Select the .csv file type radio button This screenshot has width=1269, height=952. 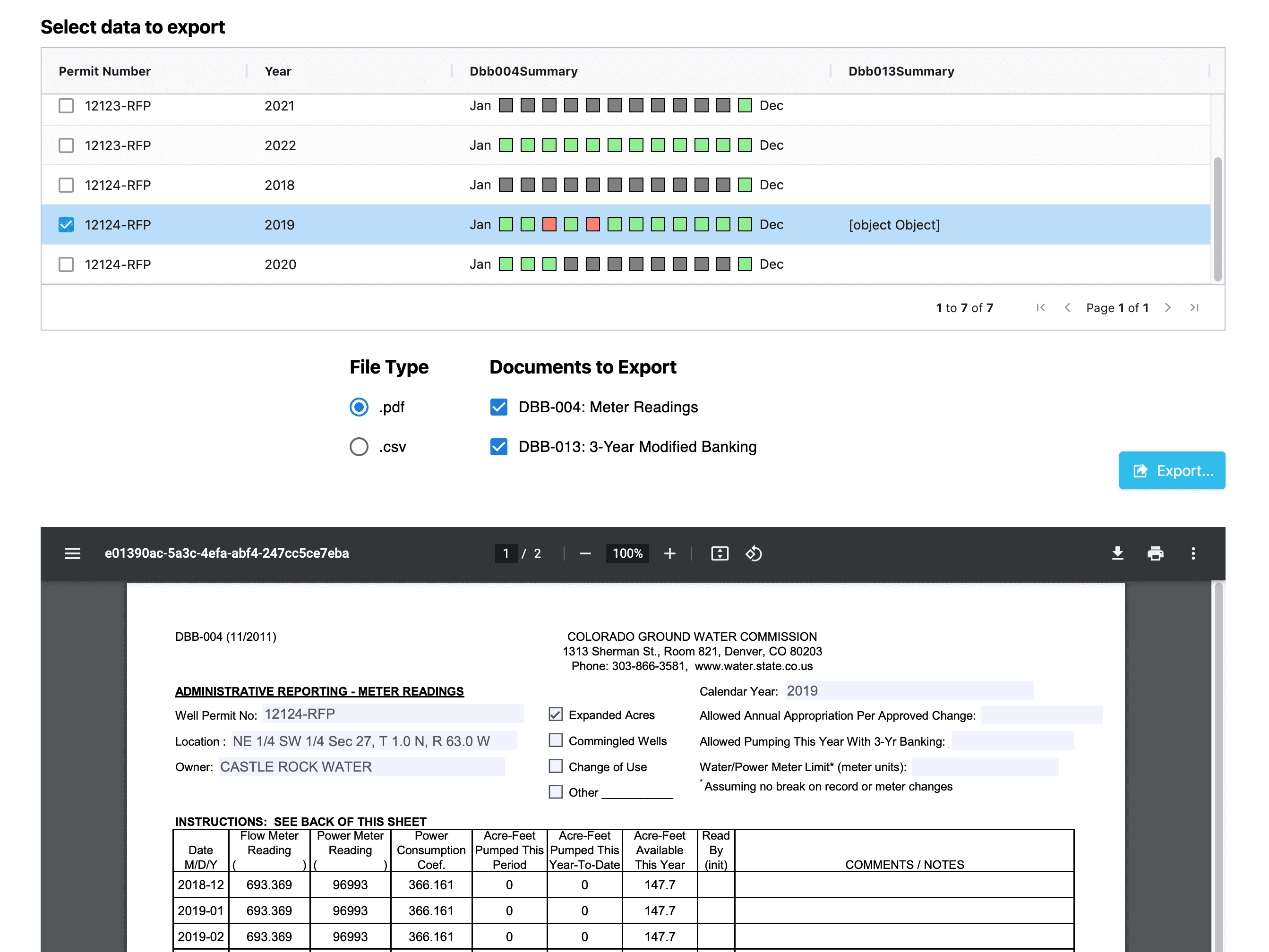(359, 447)
